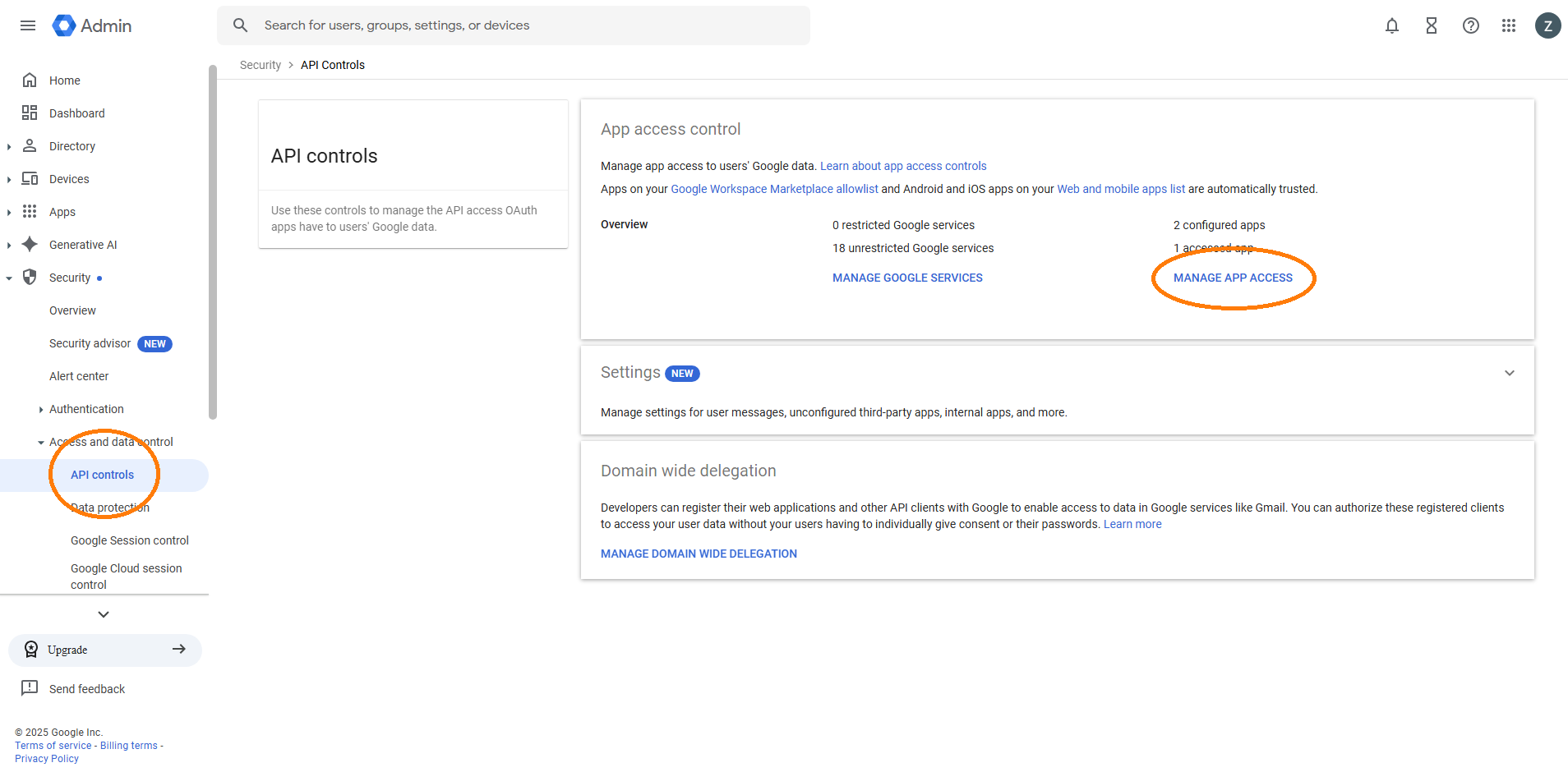Show more sidebar items chevron

(x=104, y=614)
